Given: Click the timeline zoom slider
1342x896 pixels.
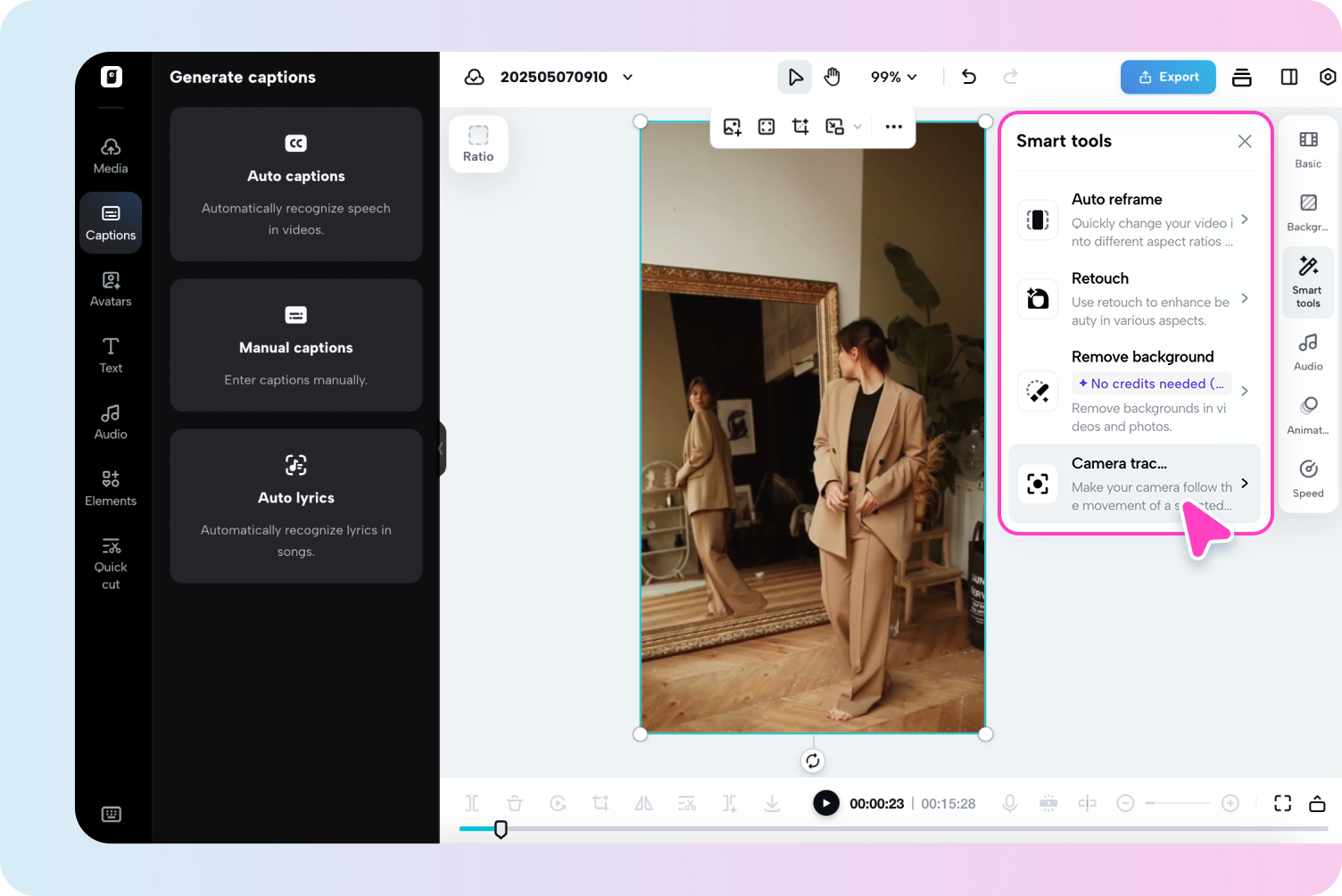Looking at the screenshot, I should pyautogui.click(x=1178, y=803).
